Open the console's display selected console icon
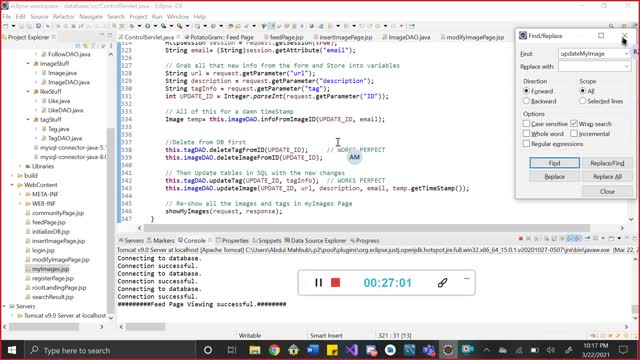Image resolution: width=640 pixels, height=360 pixels. [596, 238]
